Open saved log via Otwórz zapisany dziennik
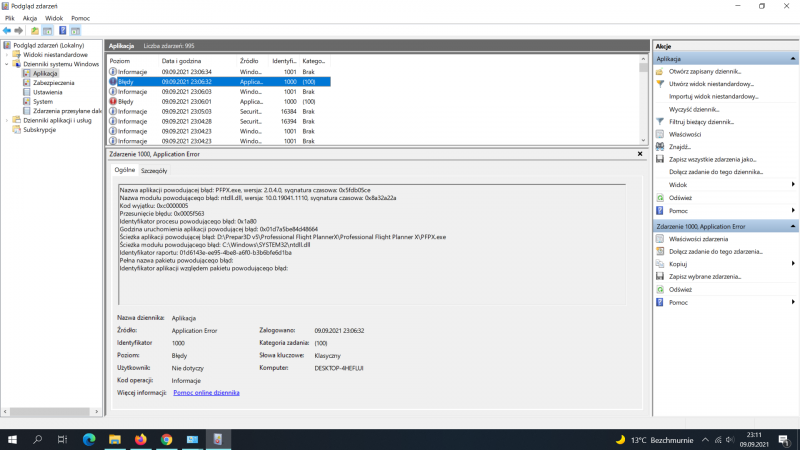Viewport: 800px width, 450px height. [x=705, y=71]
